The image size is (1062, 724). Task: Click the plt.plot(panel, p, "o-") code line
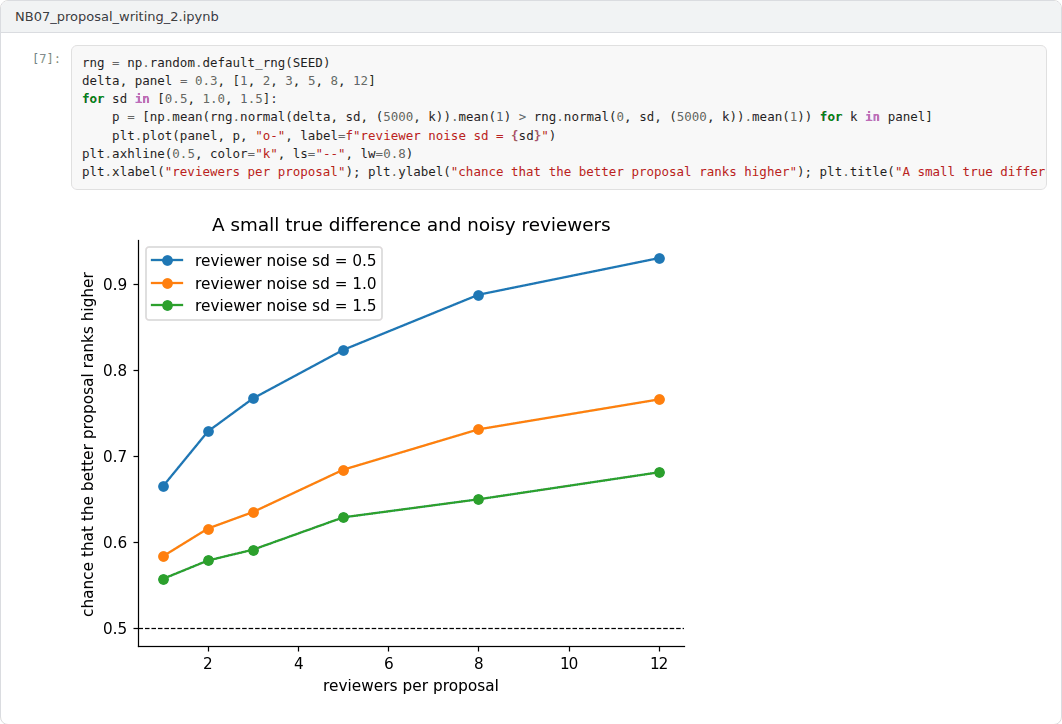click(x=334, y=135)
